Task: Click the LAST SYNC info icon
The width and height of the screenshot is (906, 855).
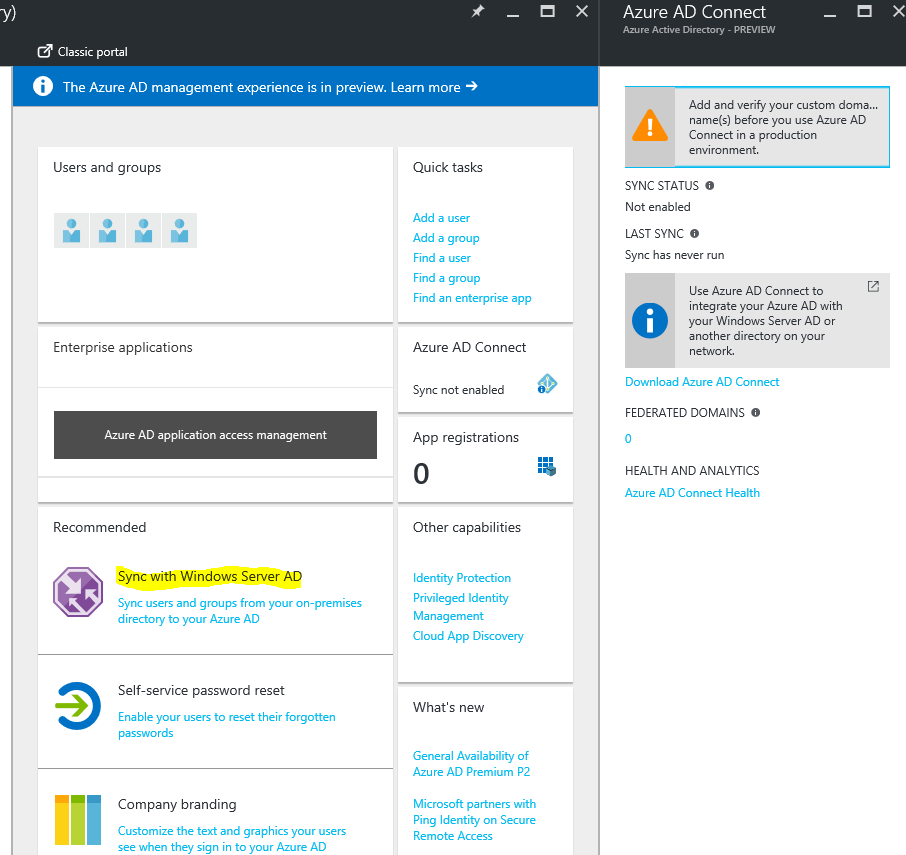Action: click(695, 233)
